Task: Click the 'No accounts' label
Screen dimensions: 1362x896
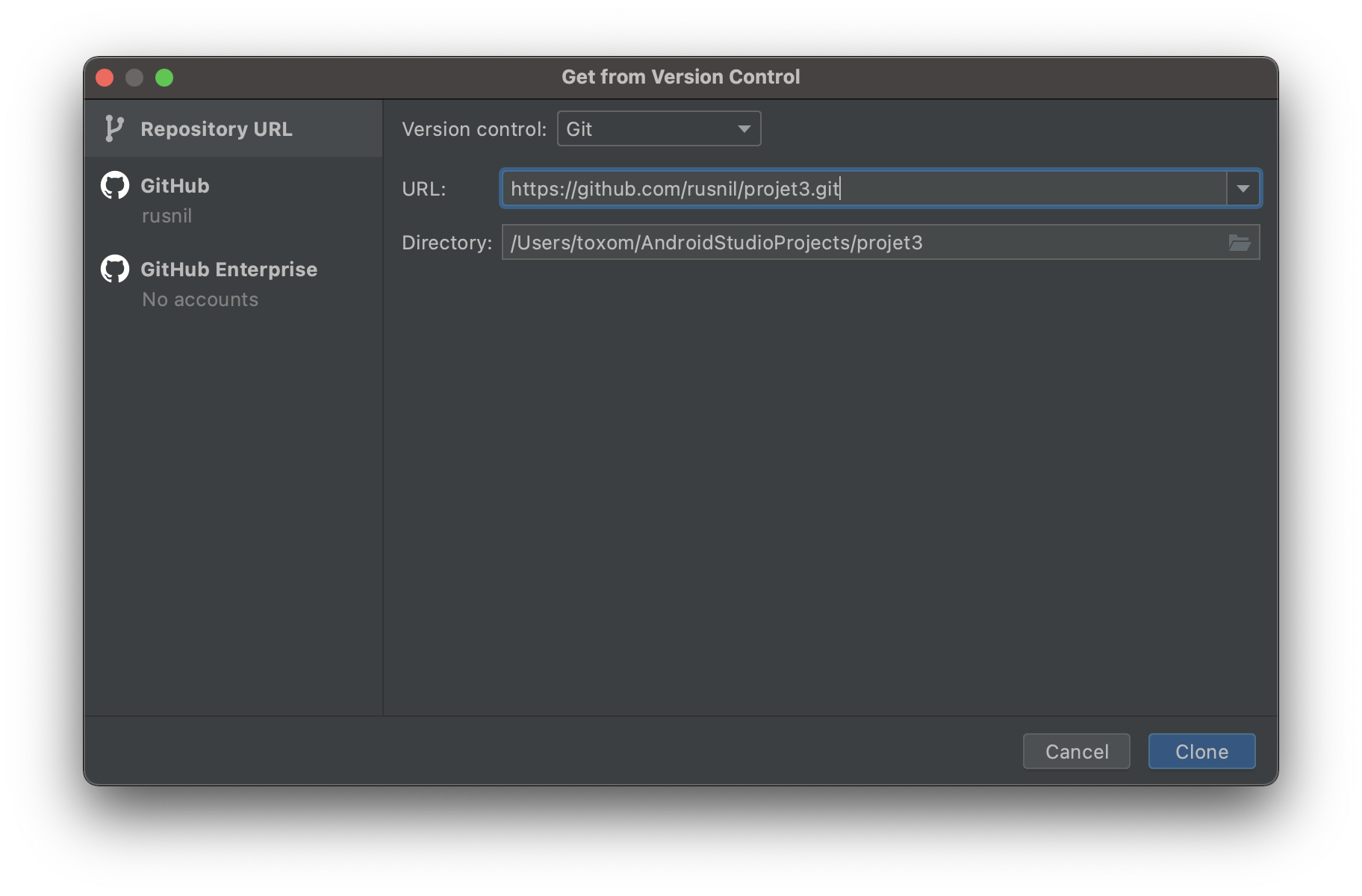Action: [200, 299]
